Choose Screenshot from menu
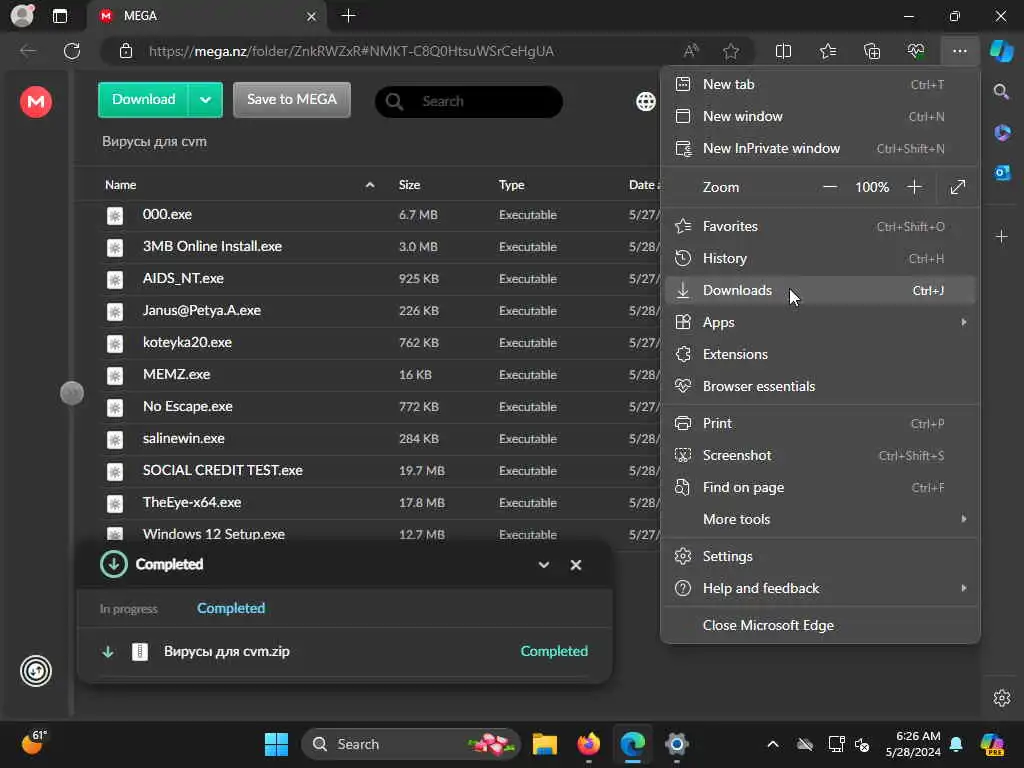 coord(820,455)
